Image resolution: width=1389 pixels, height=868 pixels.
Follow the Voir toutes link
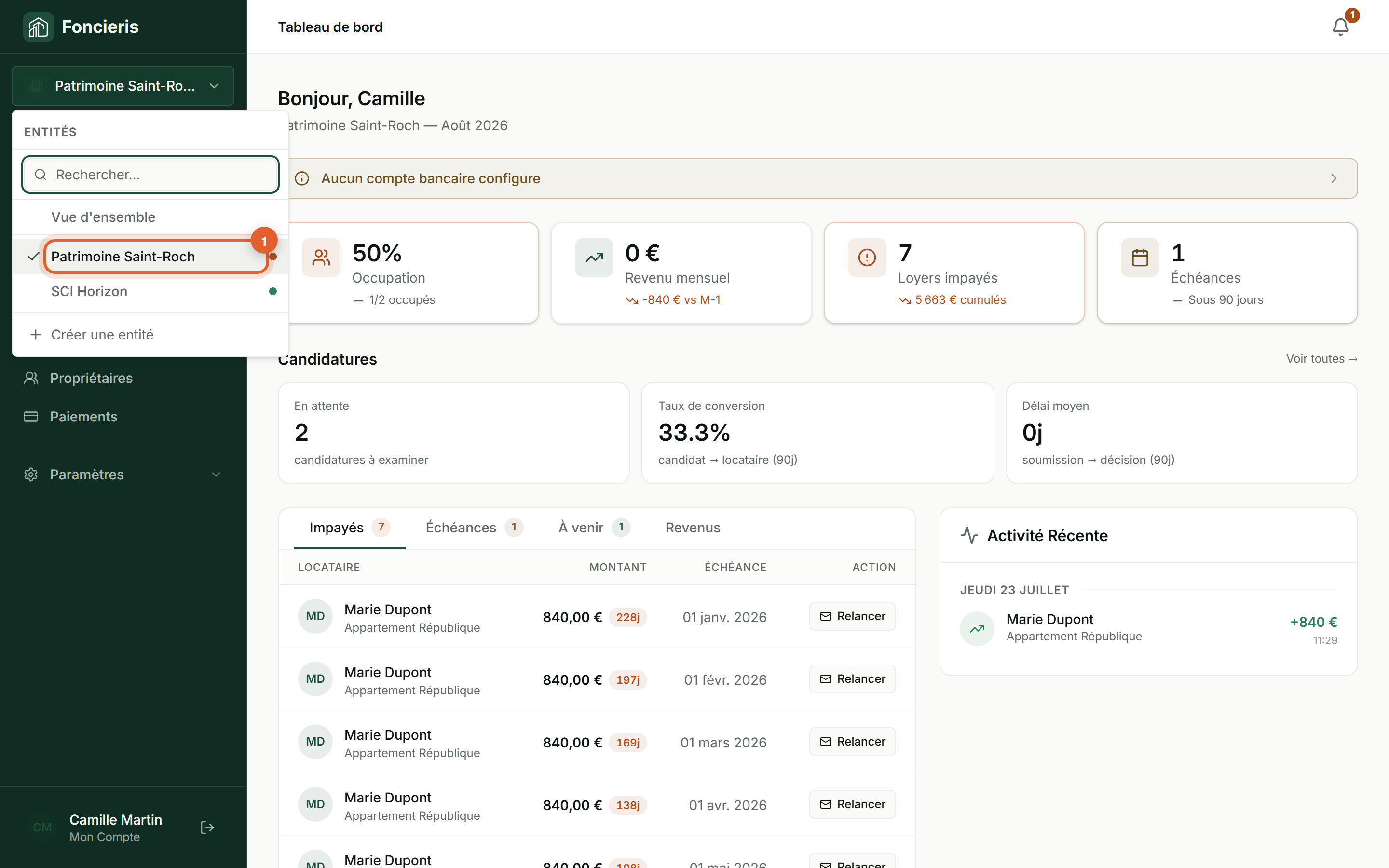click(x=1321, y=359)
